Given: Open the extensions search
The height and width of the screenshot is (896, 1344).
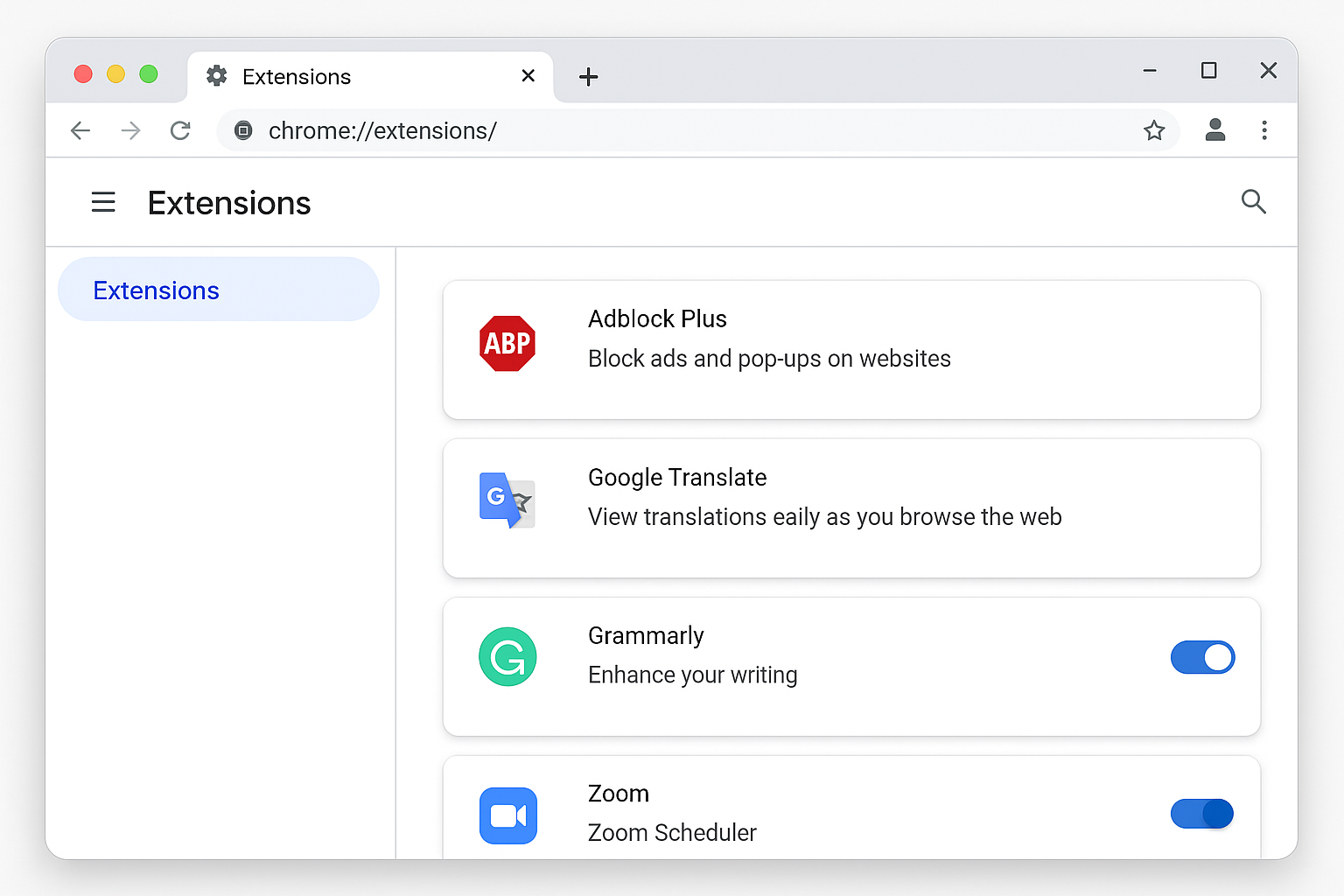Looking at the screenshot, I should [1254, 202].
